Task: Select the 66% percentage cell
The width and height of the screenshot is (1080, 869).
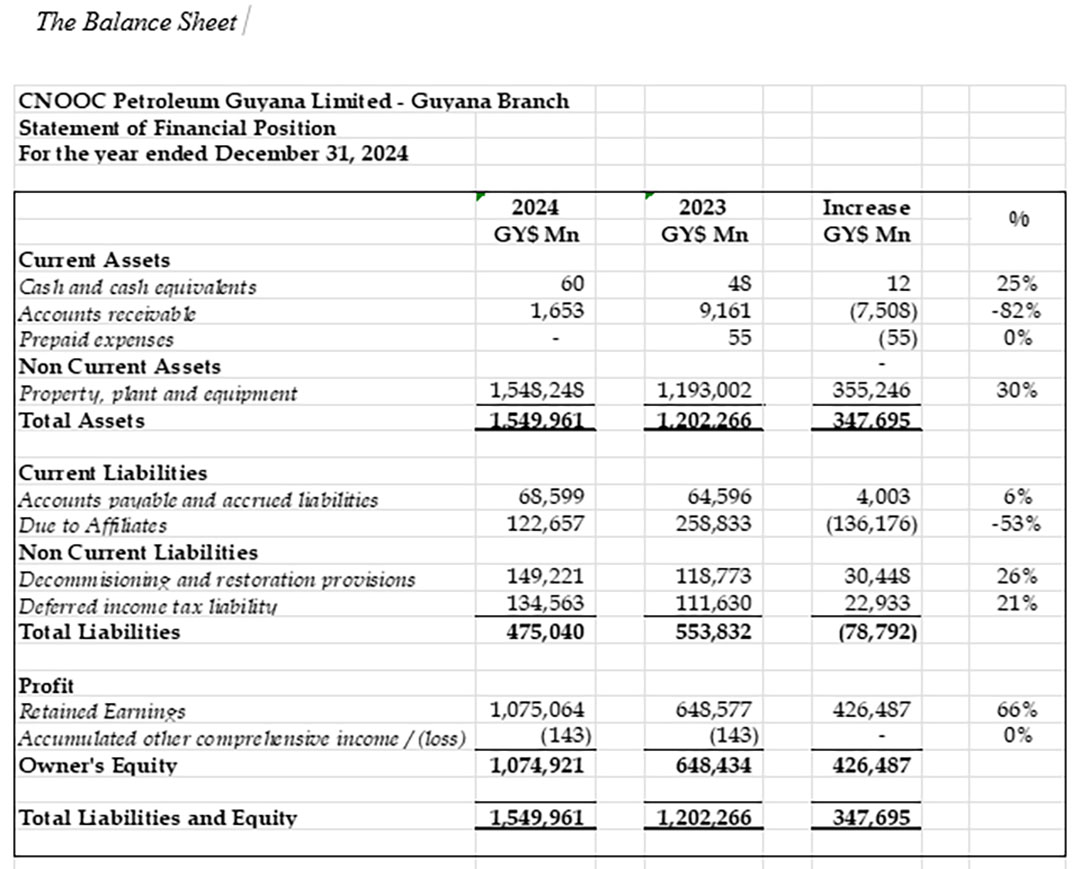Action: click(1017, 709)
